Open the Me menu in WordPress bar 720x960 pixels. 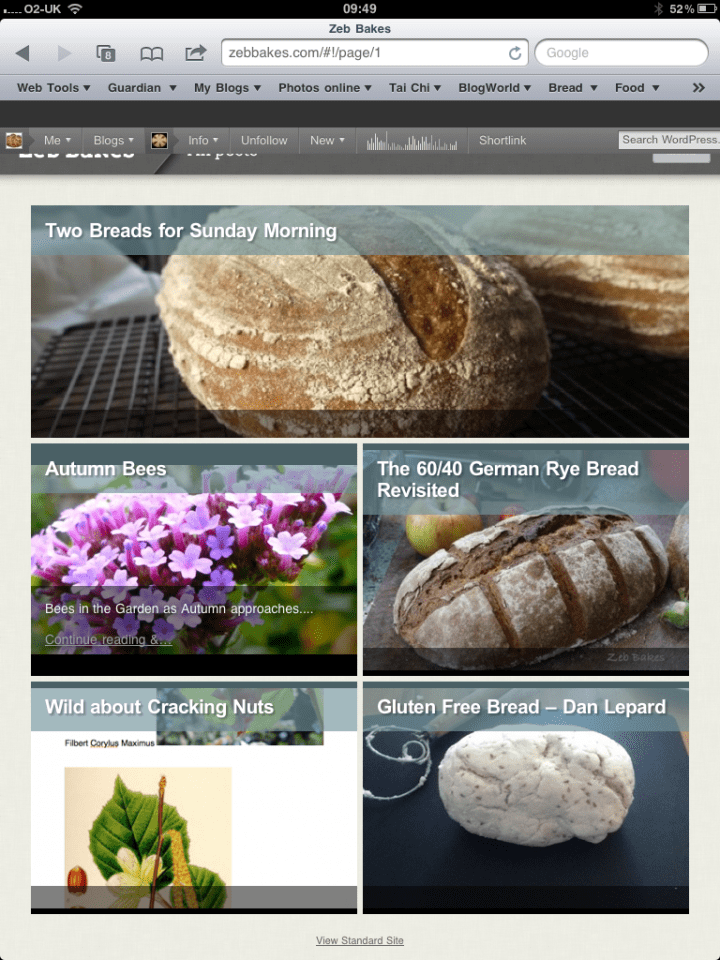(57, 141)
